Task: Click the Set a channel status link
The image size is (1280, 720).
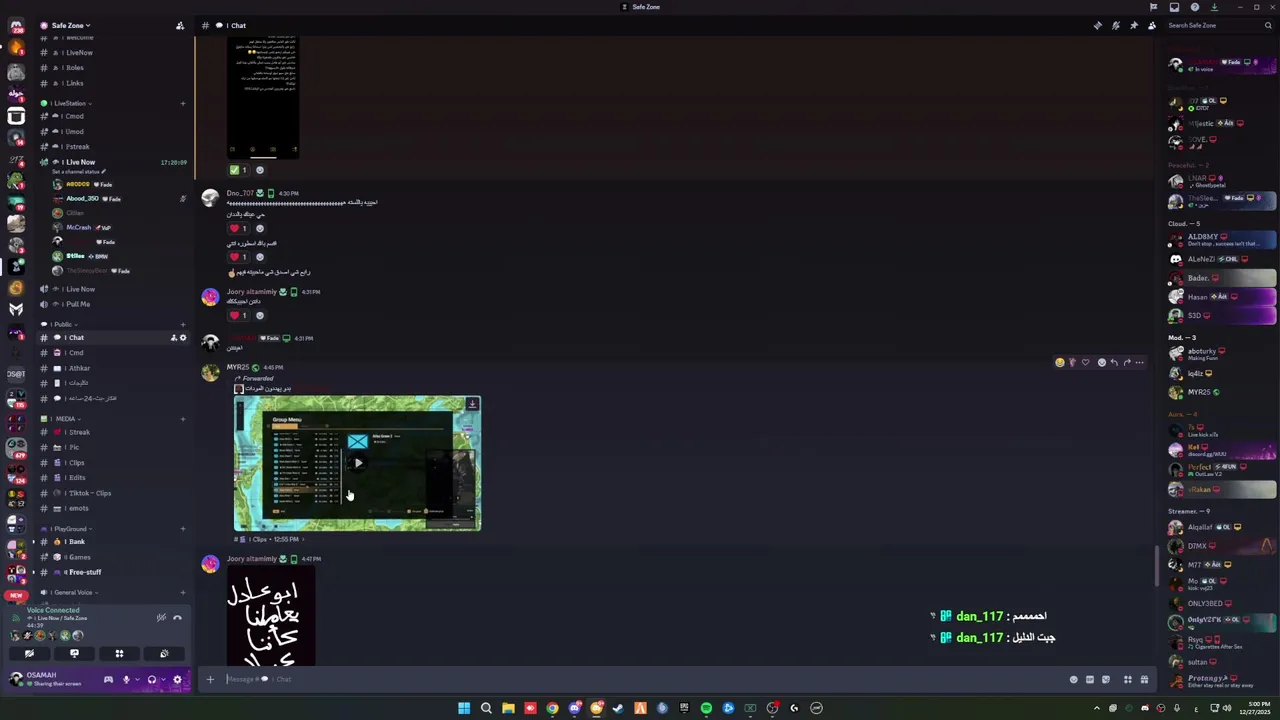Action: [79, 172]
